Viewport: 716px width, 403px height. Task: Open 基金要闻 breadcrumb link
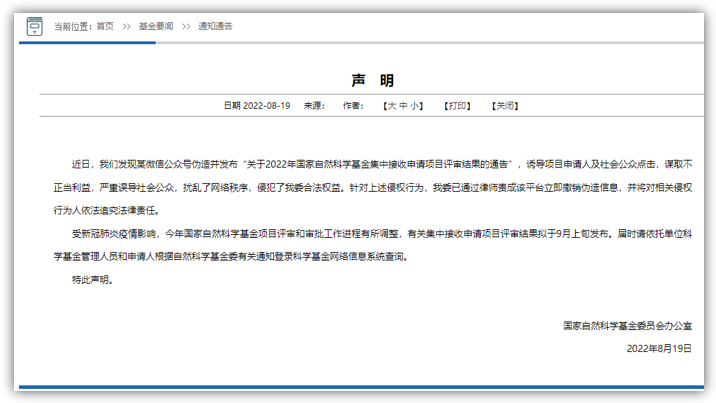point(156,26)
